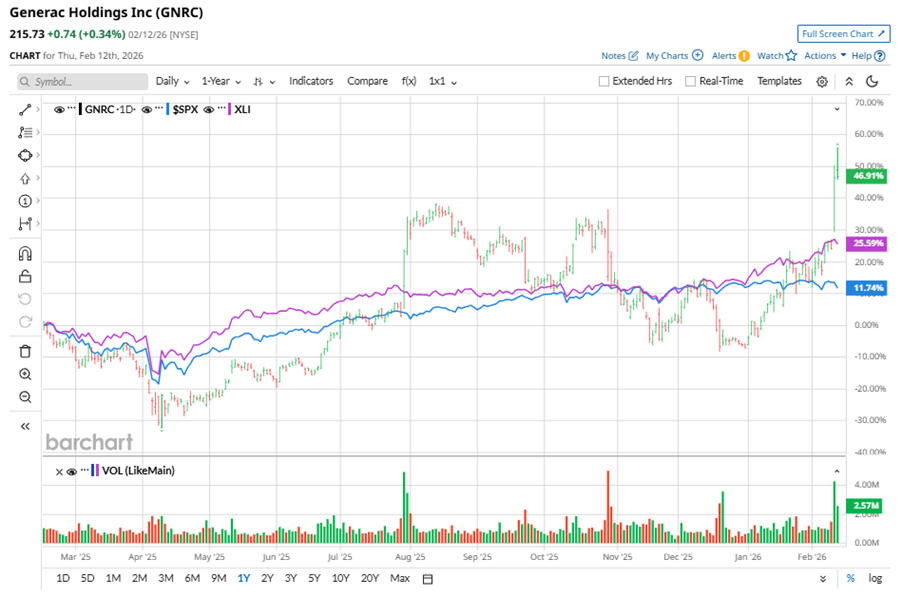Collapse the toolbar with the double up arrows

click(x=849, y=82)
